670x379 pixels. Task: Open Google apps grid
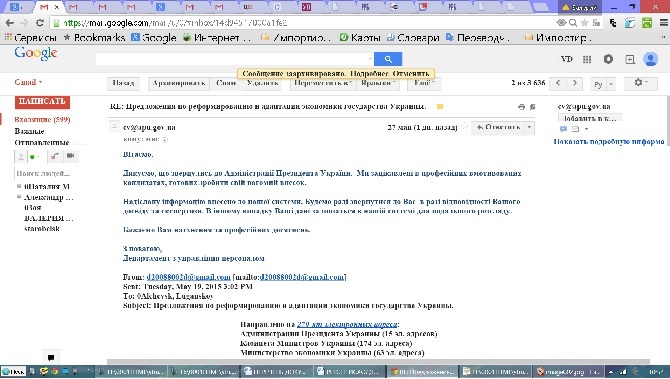pyautogui.click(x=587, y=59)
